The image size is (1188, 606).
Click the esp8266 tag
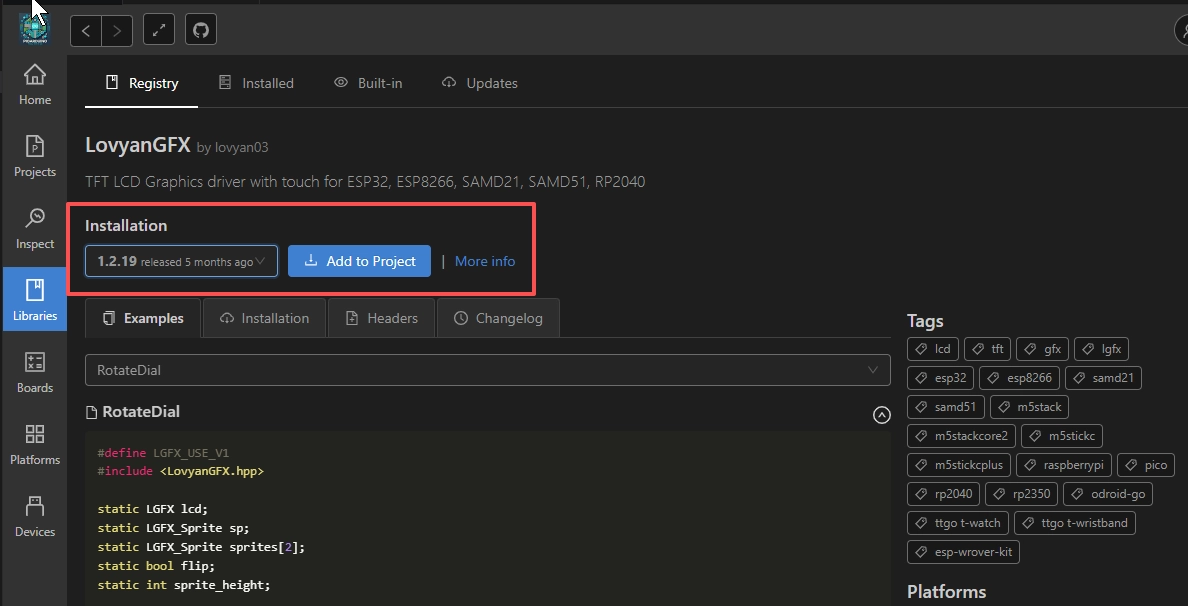[x=1020, y=378]
